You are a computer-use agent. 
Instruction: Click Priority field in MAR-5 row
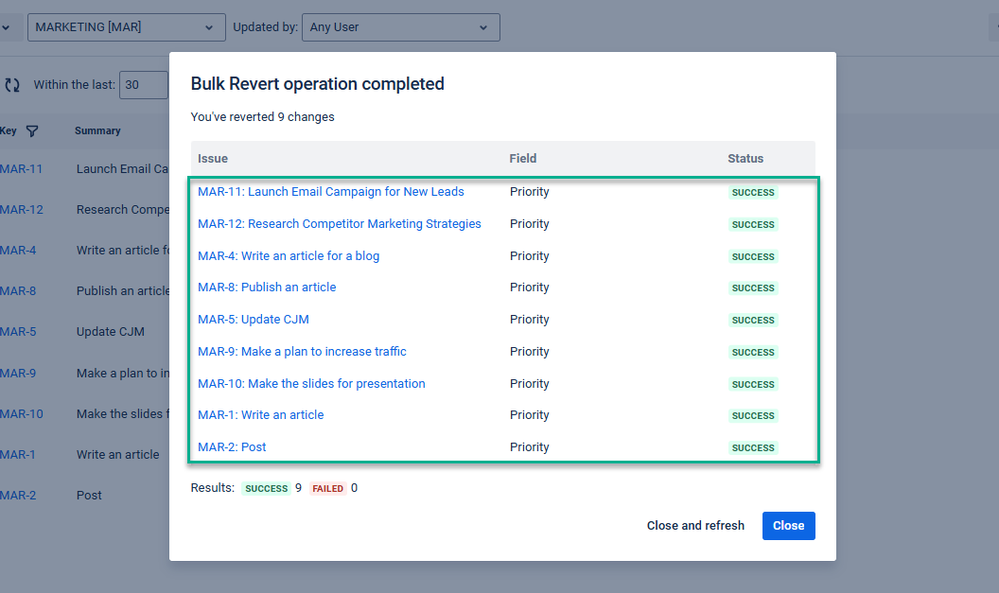pos(529,320)
